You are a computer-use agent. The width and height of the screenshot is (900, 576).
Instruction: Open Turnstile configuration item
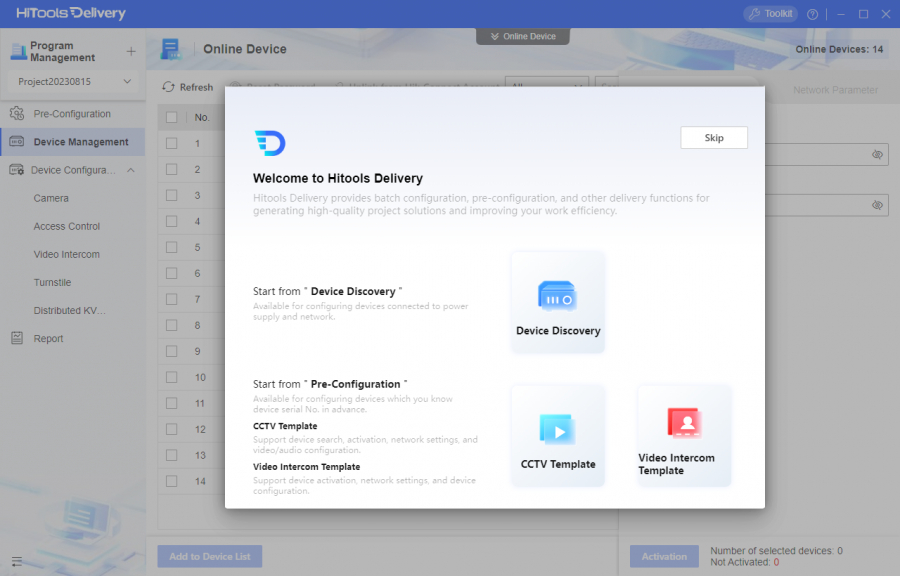(52, 282)
